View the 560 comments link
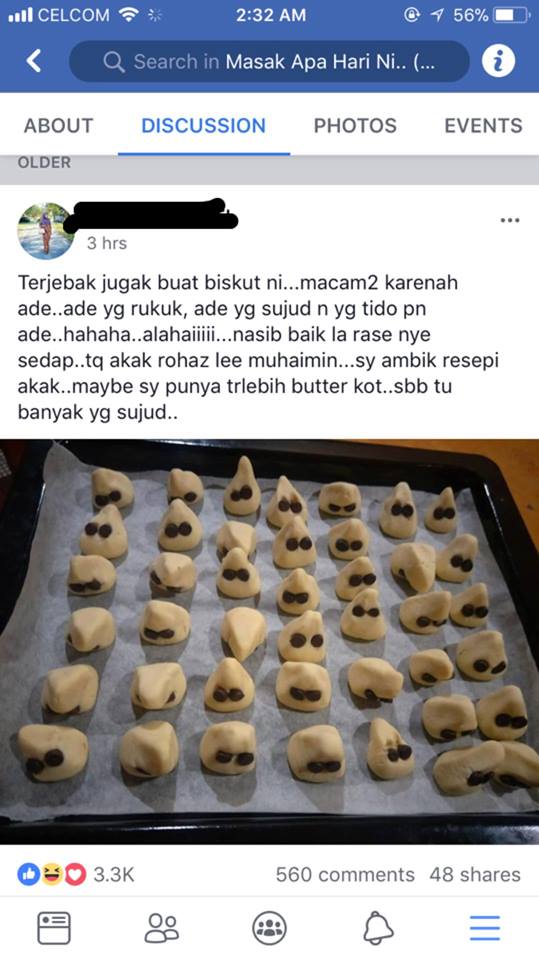The width and height of the screenshot is (539, 960). [345, 874]
